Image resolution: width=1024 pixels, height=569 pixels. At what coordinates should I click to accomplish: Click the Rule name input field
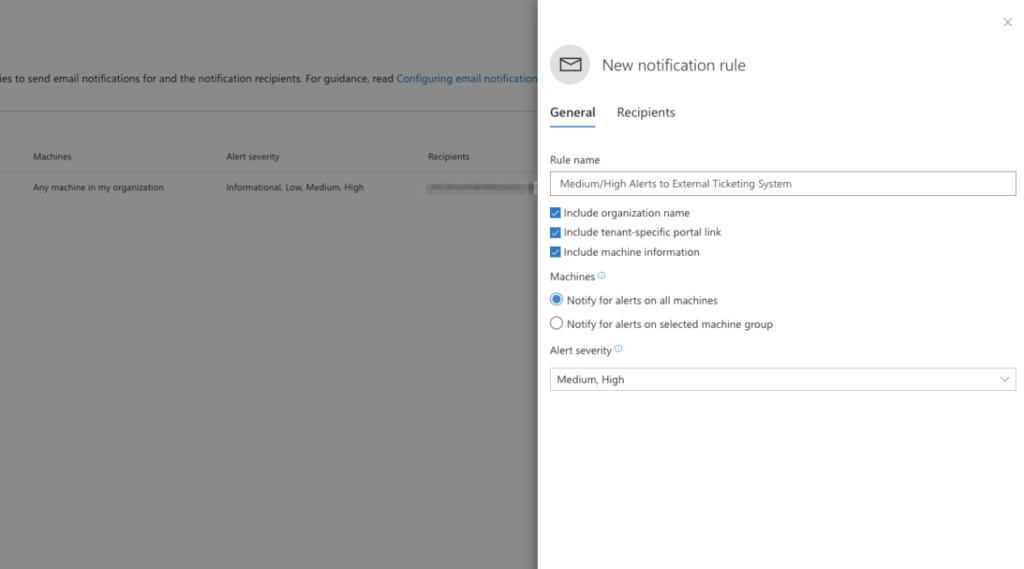[782, 184]
